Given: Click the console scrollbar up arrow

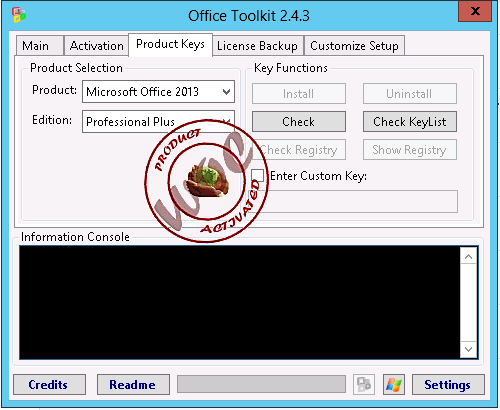Looking at the screenshot, I should point(468,256).
